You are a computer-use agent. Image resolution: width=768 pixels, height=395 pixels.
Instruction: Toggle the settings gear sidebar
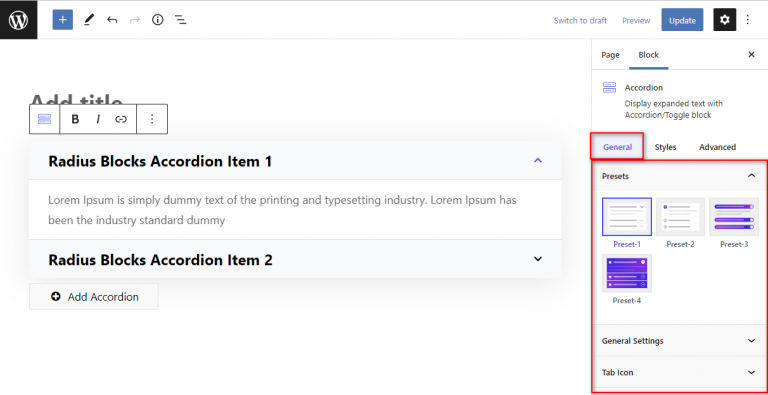pos(724,20)
